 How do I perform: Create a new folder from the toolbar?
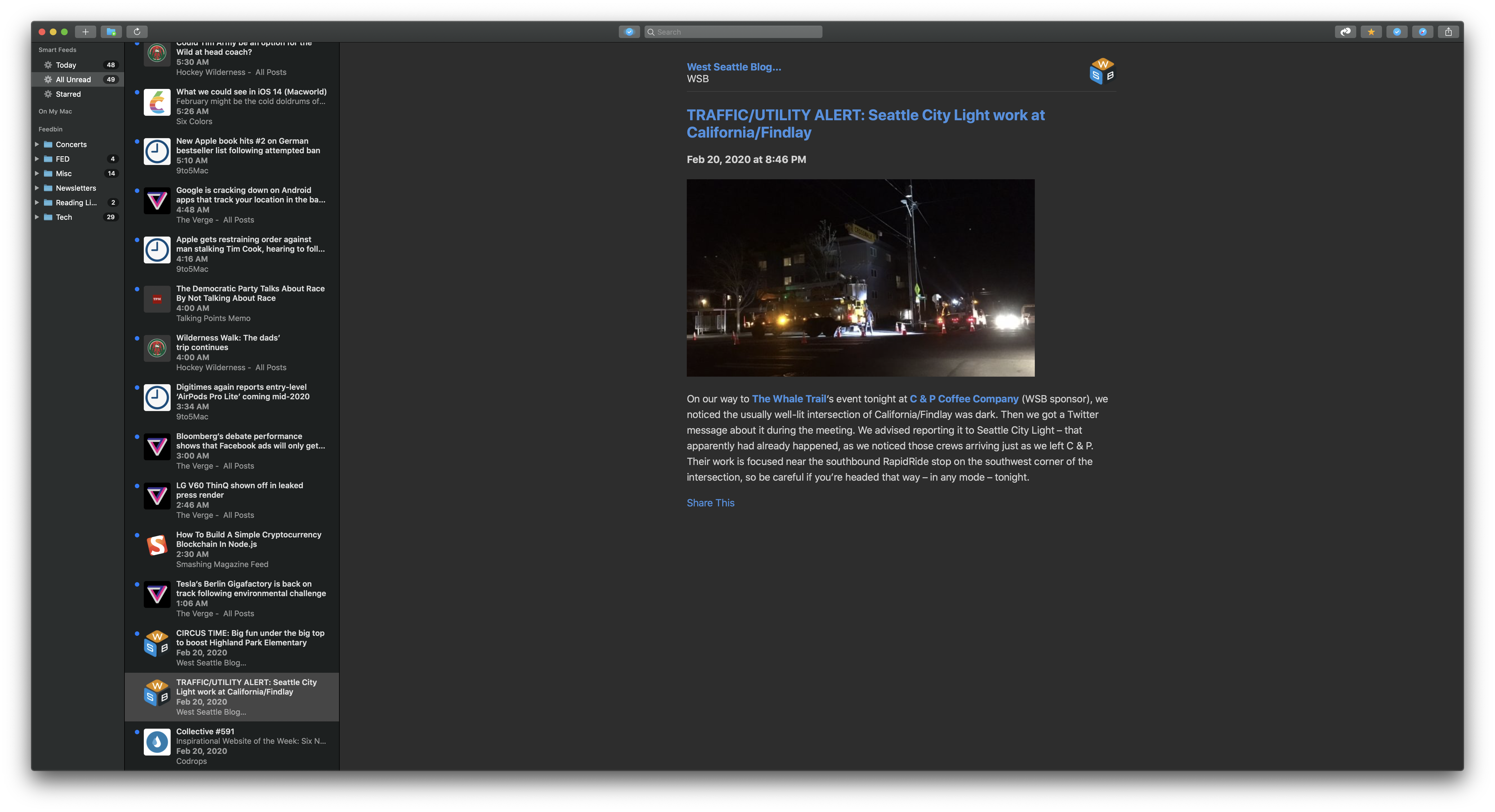(111, 32)
